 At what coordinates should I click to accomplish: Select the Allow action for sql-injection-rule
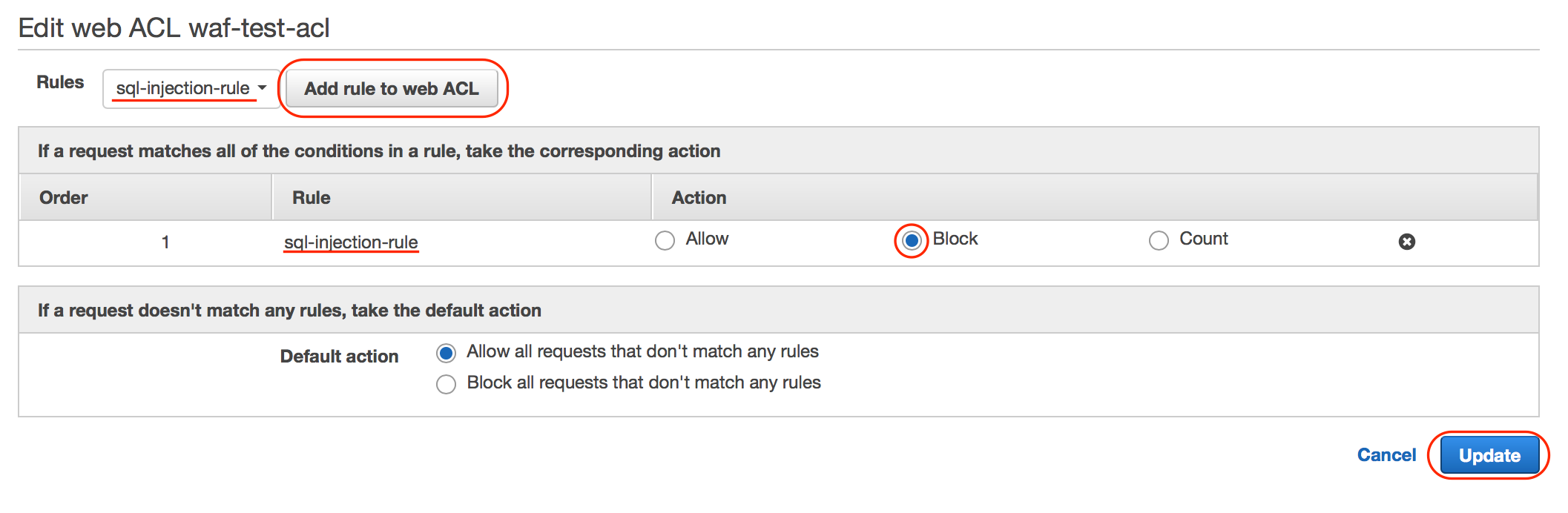pos(664,239)
